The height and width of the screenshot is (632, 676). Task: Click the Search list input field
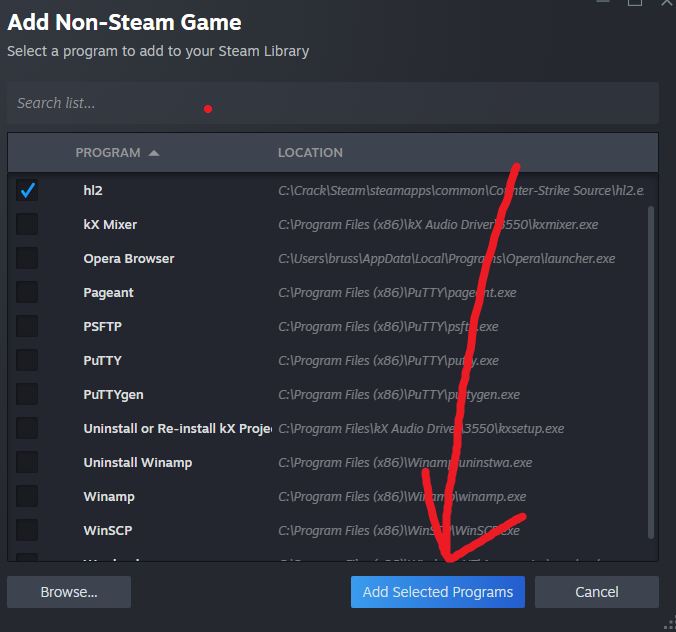[x=332, y=103]
